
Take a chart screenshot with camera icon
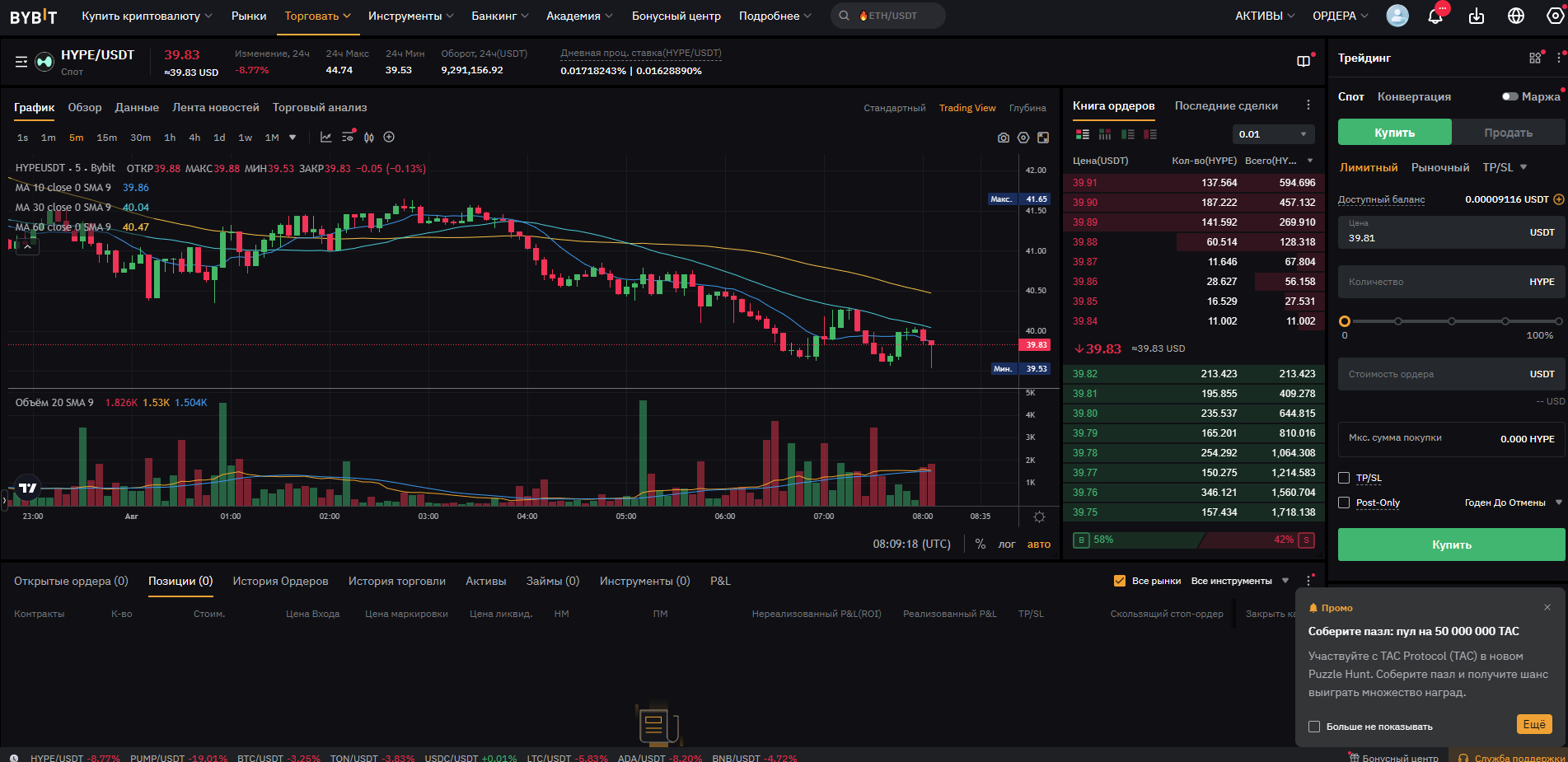tap(1004, 138)
